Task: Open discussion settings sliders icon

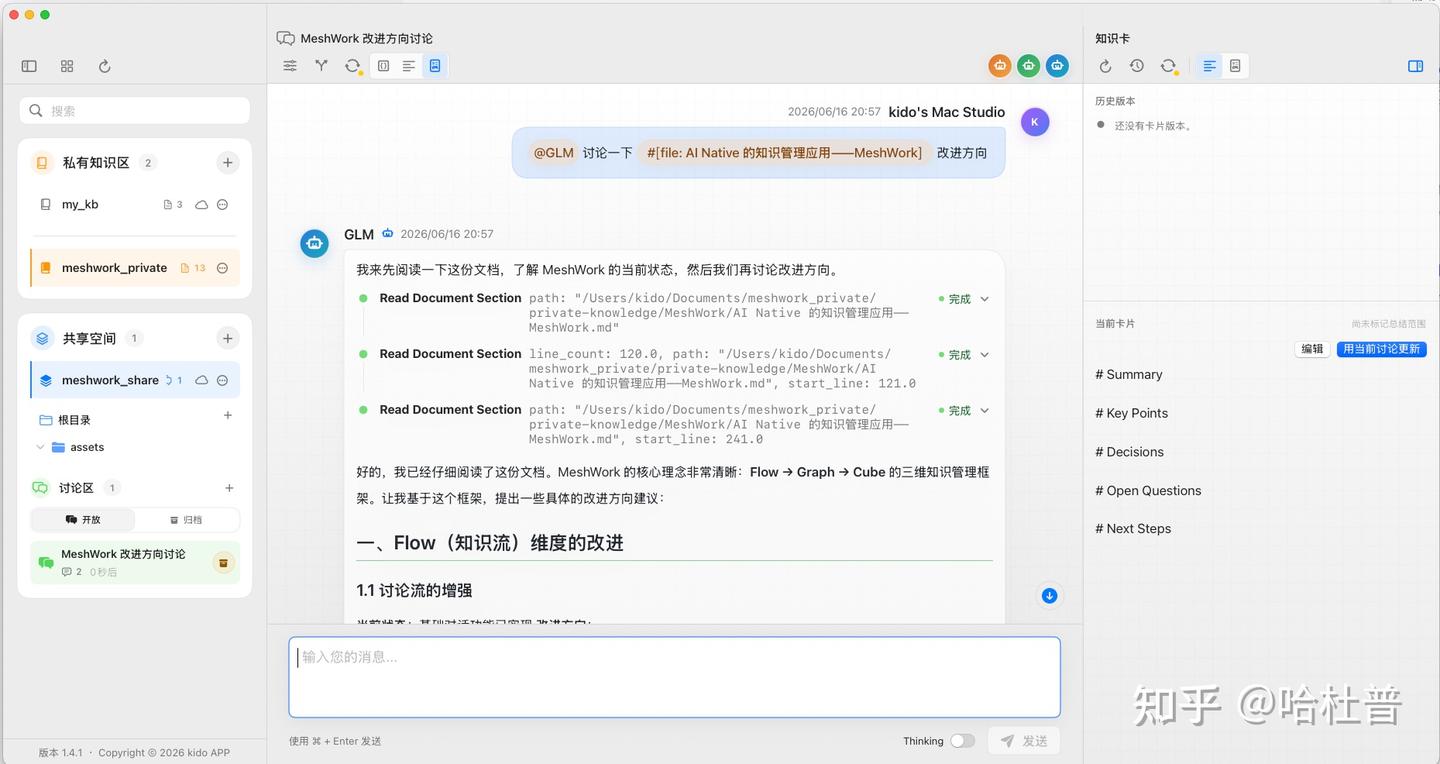Action: click(290, 66)
